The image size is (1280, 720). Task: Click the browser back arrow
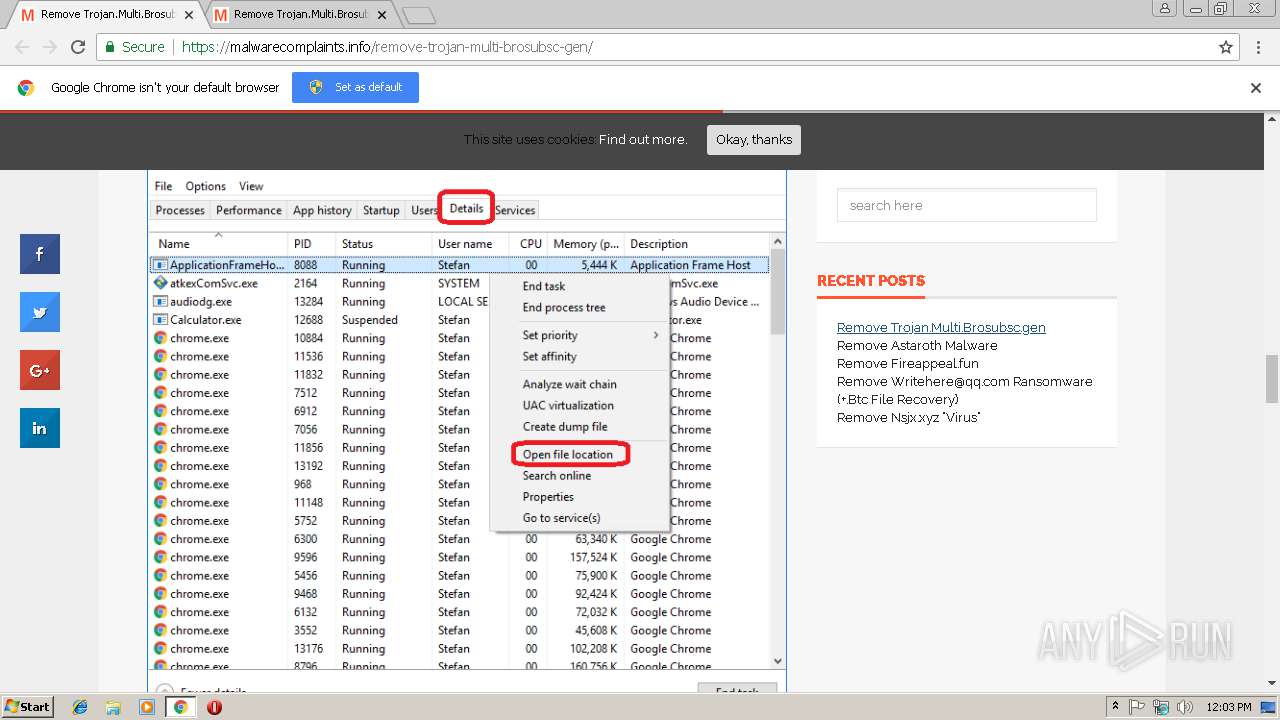(22, 47)
